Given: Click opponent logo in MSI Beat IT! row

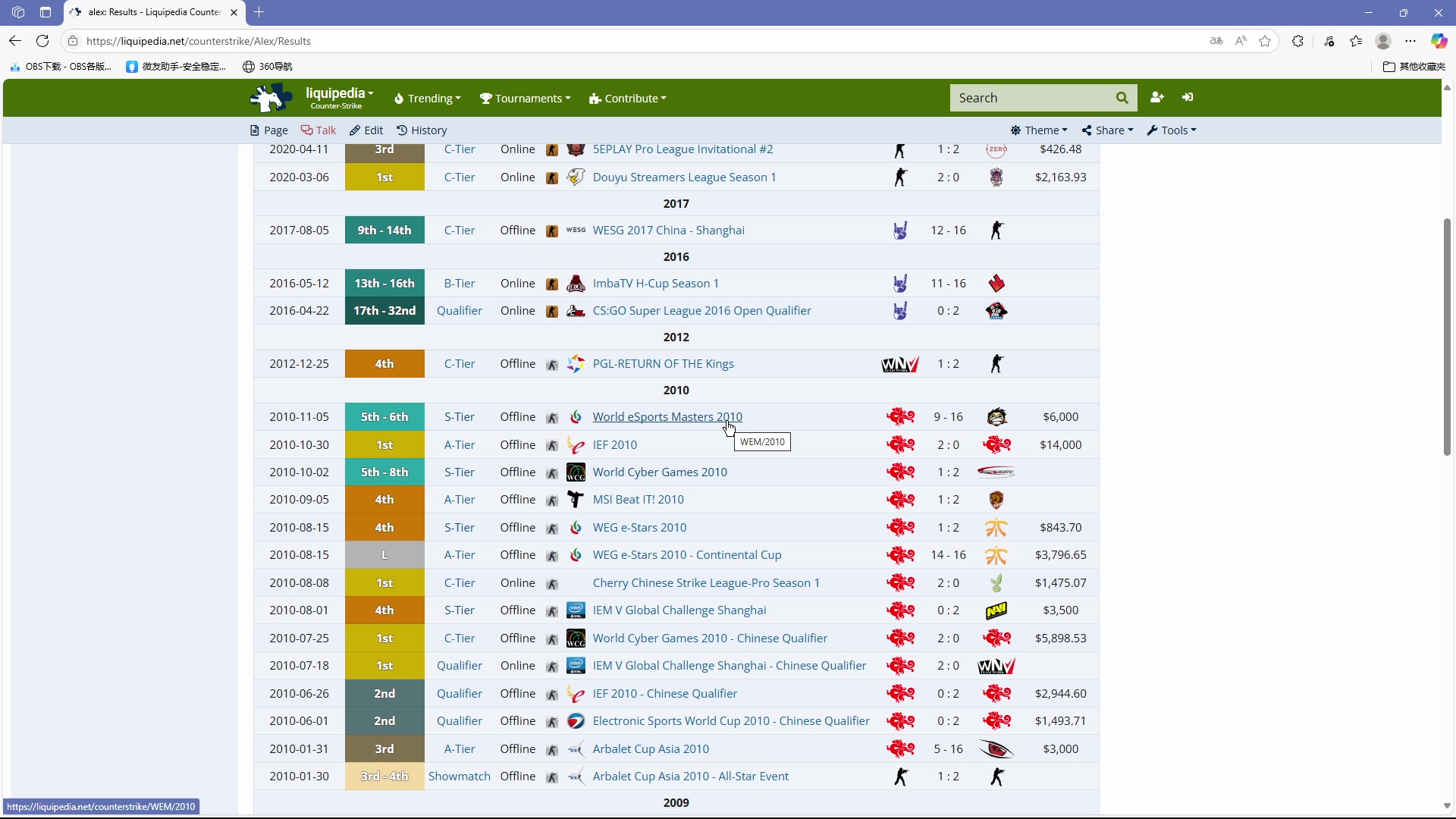Looking at the screenshot, I should click(996, 500).
